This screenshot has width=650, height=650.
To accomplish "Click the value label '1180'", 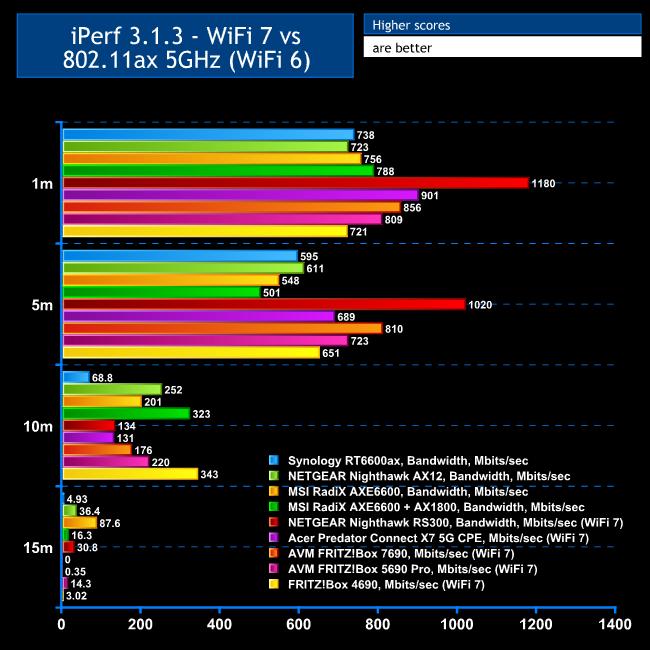I will pos(543,183).
